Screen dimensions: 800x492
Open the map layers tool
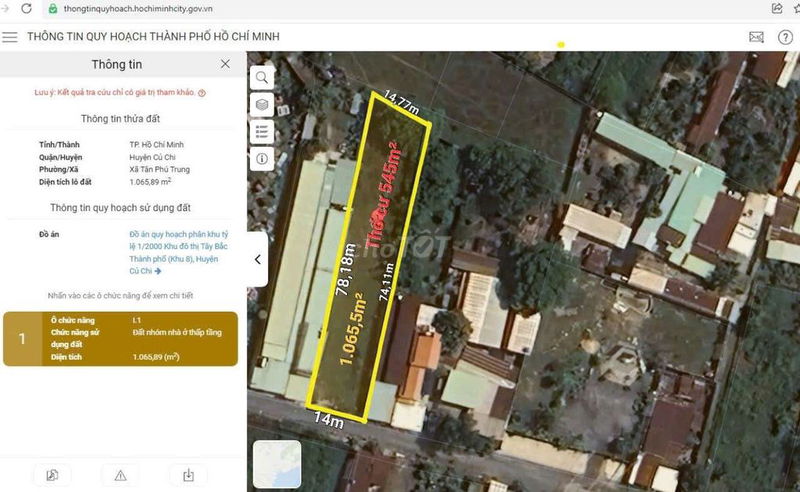262,104
